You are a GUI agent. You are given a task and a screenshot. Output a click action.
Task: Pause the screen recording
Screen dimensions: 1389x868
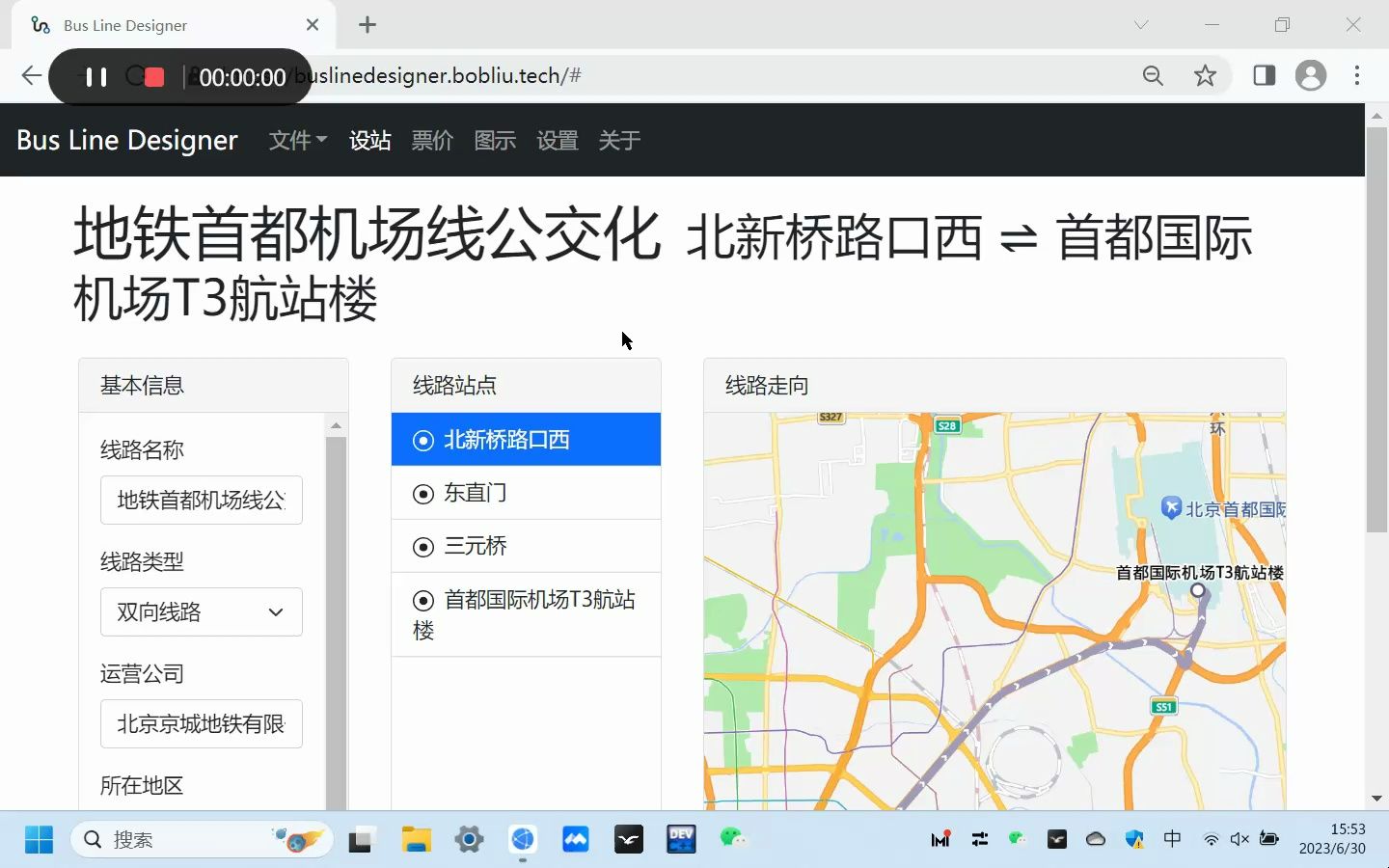95,76
